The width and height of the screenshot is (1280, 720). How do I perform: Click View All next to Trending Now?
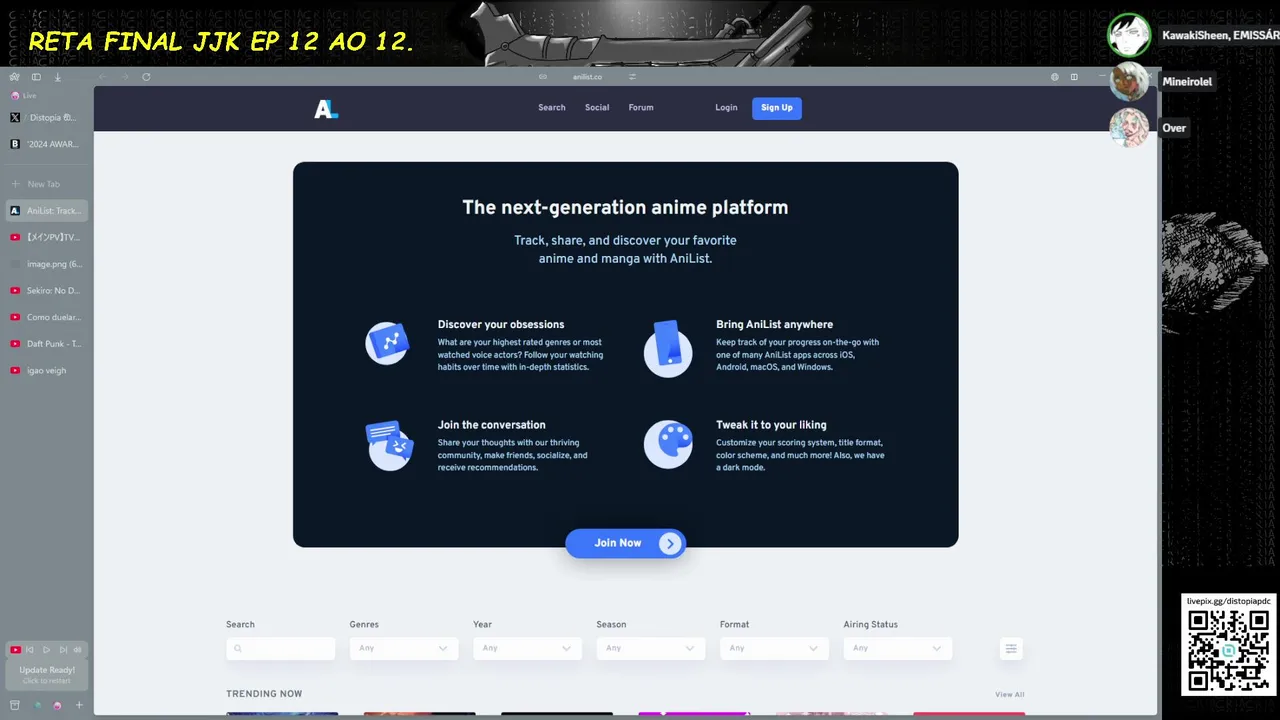(x=1009, y=695)
